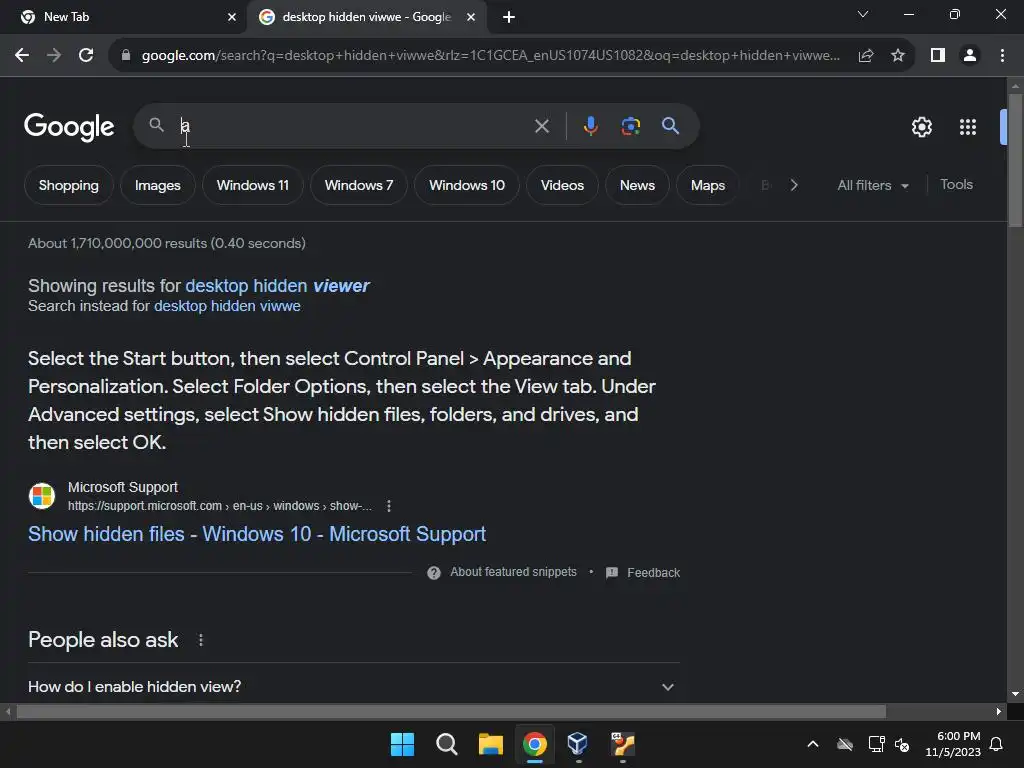
Task: Open Google quick settings gear
Action: coord(921,127)
